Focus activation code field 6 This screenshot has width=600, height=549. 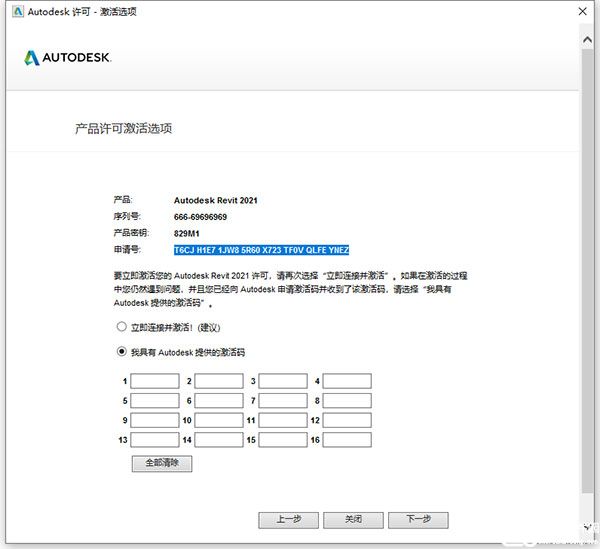tap(219, 401)
